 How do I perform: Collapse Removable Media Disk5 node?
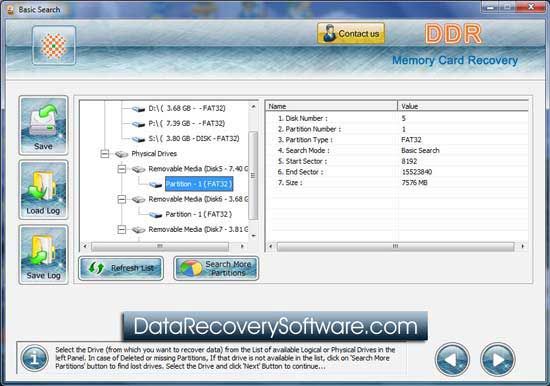[x=121, y=169]
